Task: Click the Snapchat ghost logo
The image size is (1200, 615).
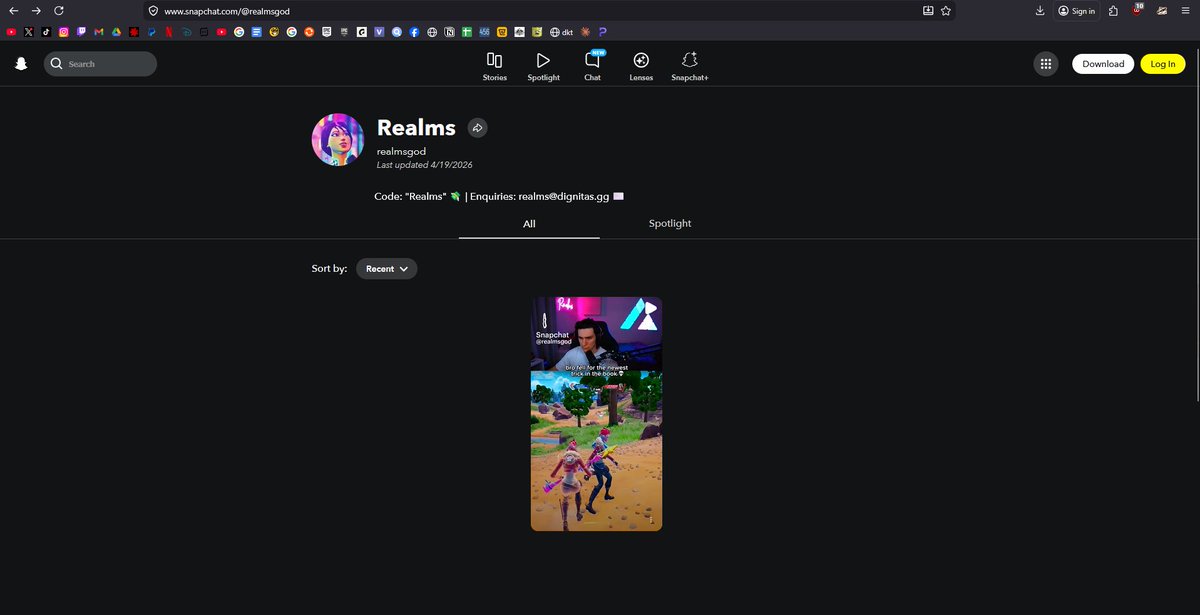Action: click(21, 63)
